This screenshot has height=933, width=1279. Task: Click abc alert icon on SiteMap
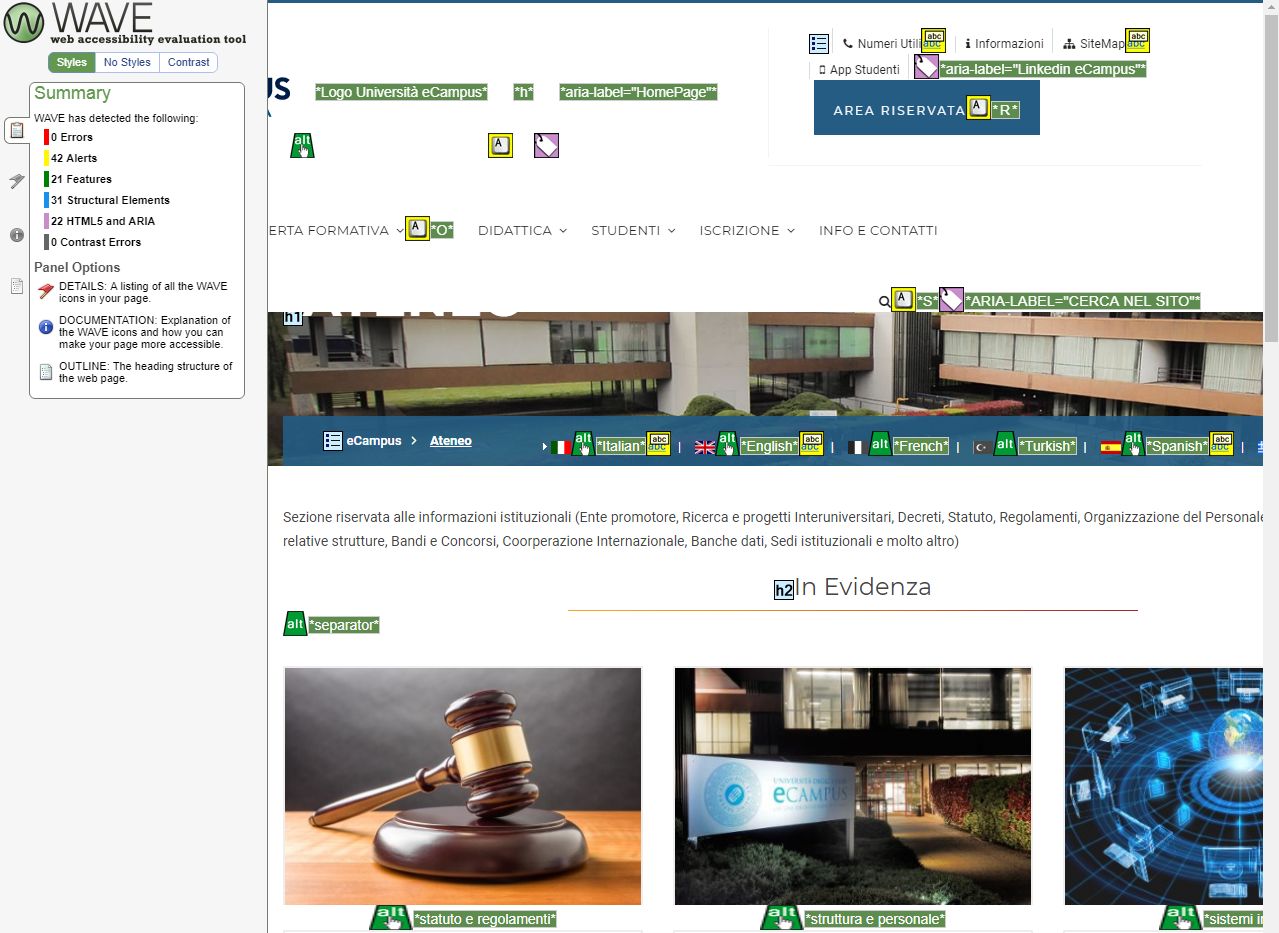1137,40
